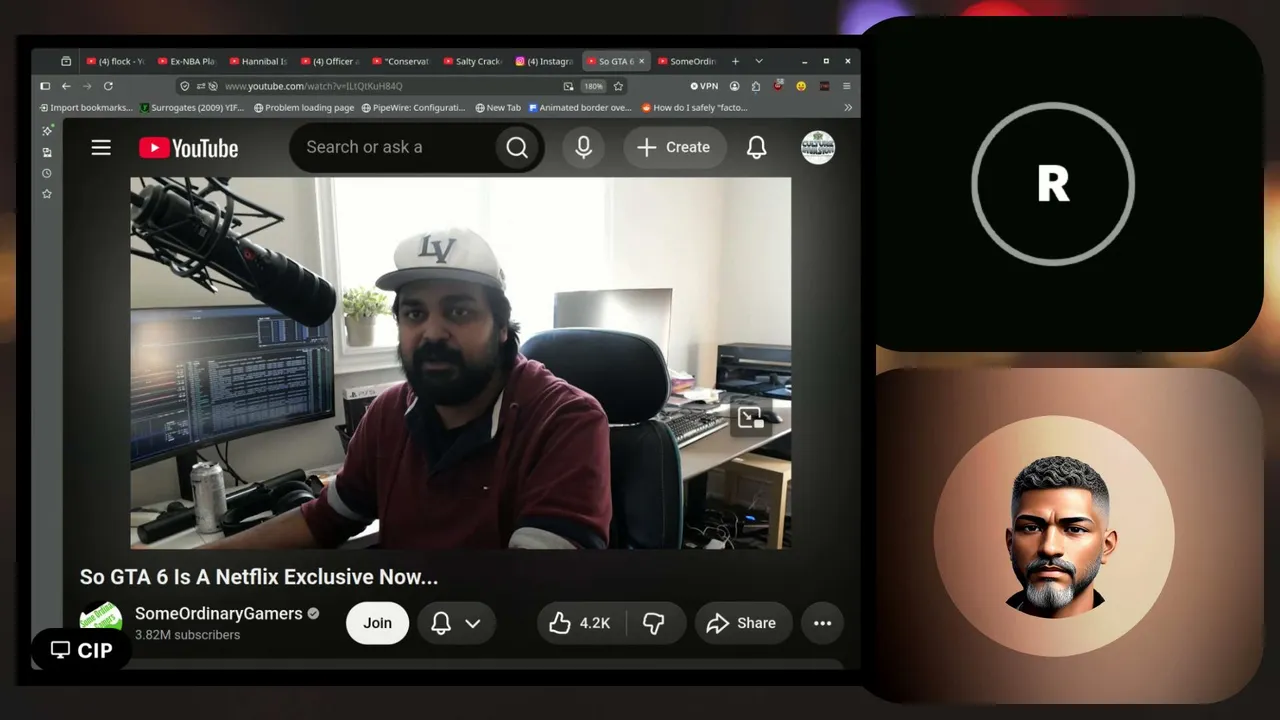Open the "Import bookmarks..." bookmark
Image resolution: width=1280 pixels, height=720 pixels.
(85, 108)
